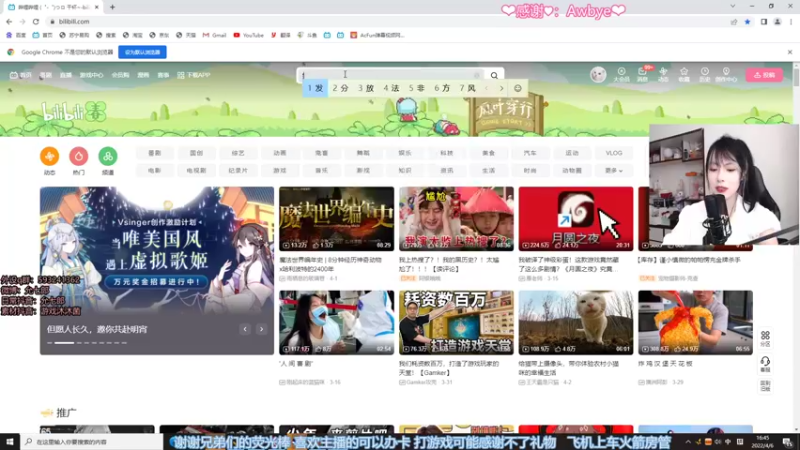
Task: Click the emoji face in IME bar
Action: (517, 88)
